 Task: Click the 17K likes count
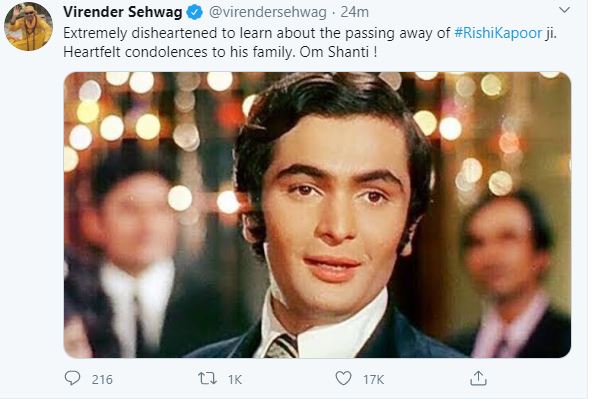(373, 379)
